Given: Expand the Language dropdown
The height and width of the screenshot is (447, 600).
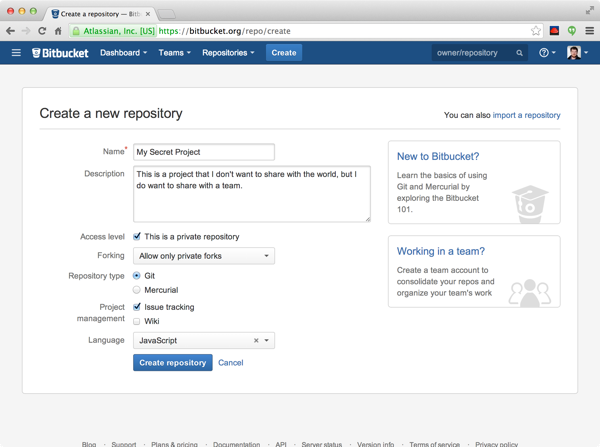Looking at the screenshot, I should click(x=267, y=341).
